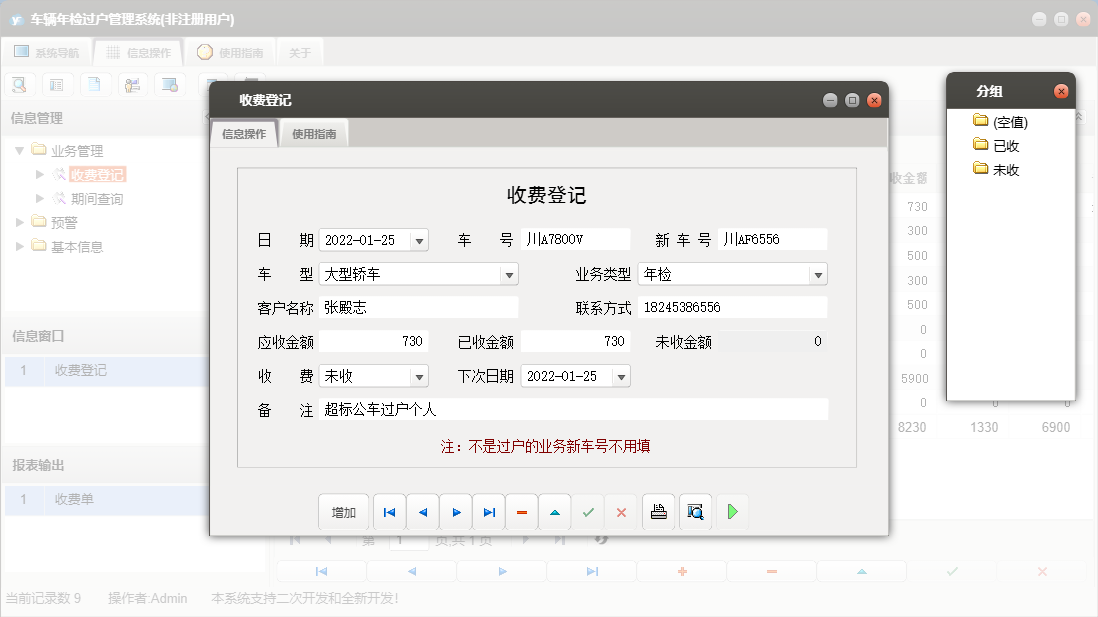The height and width of the screenshot is (617, 1098).
Task: Open the 业务类型 dropdown
Action: [820, 273]
